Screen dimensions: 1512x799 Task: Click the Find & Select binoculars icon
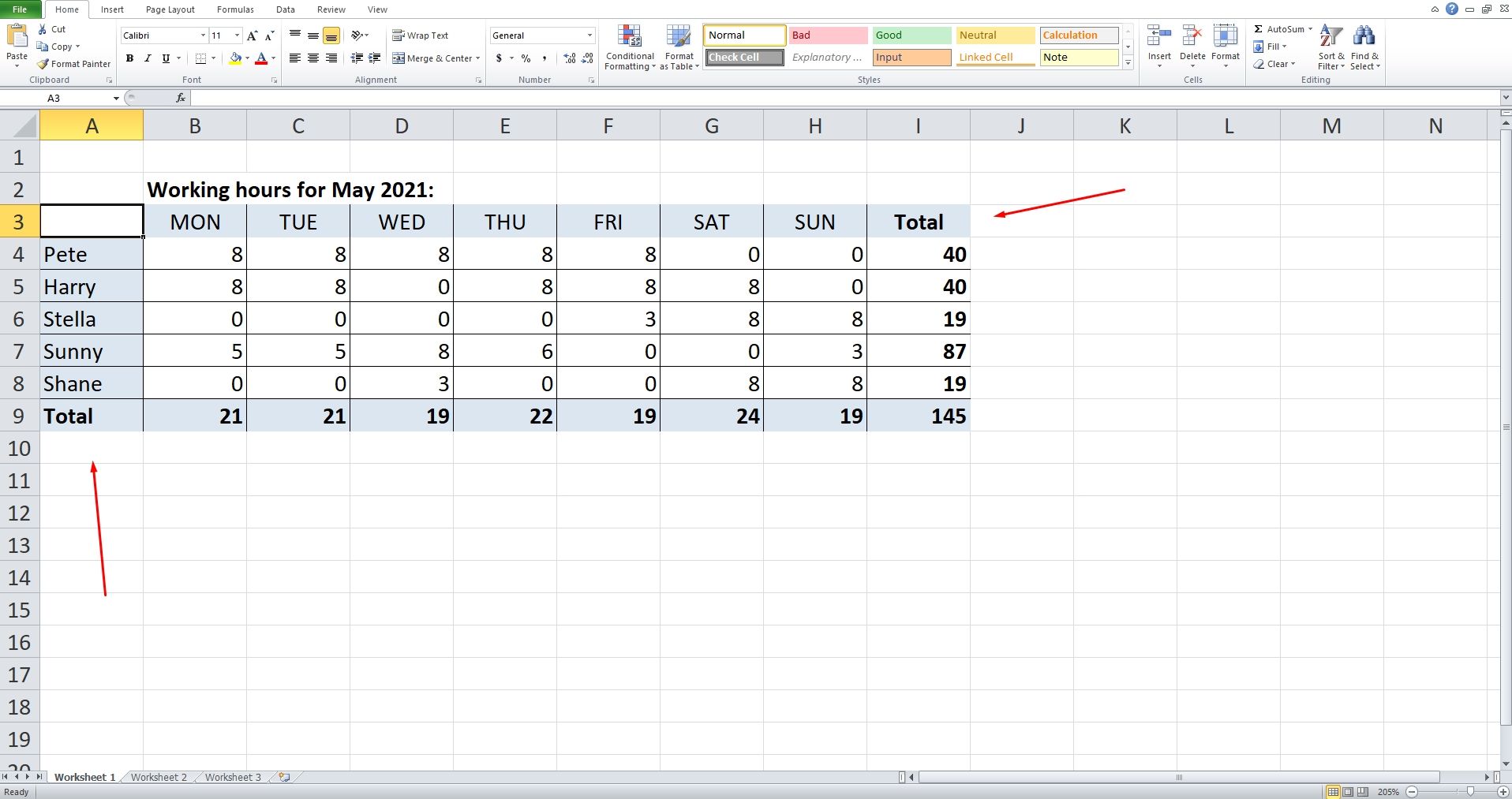pyautogui.click(x=1364, y=36)
